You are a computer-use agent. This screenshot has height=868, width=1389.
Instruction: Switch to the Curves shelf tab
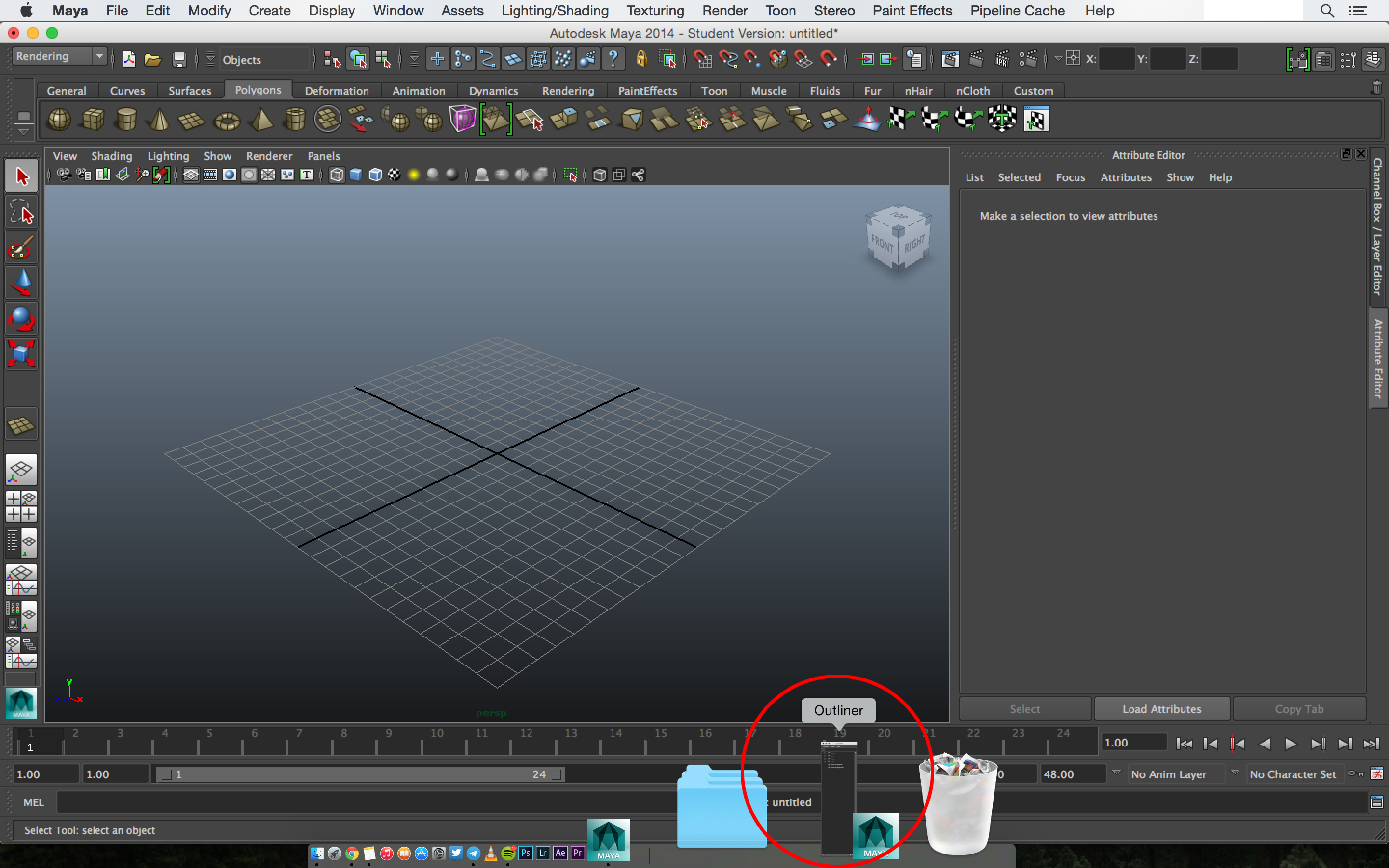point(127,91)
